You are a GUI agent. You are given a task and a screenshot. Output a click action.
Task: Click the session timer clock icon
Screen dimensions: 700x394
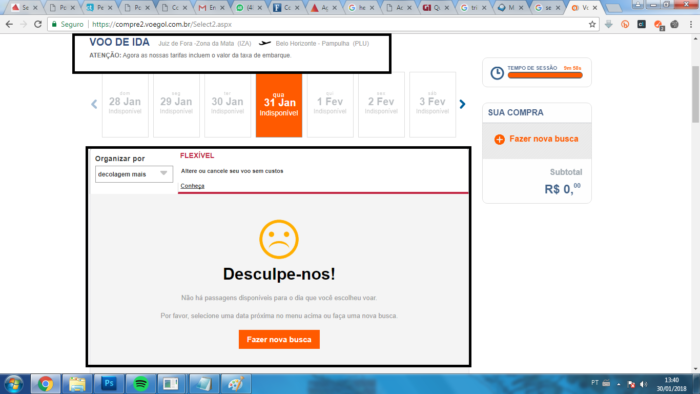point(497,73)
